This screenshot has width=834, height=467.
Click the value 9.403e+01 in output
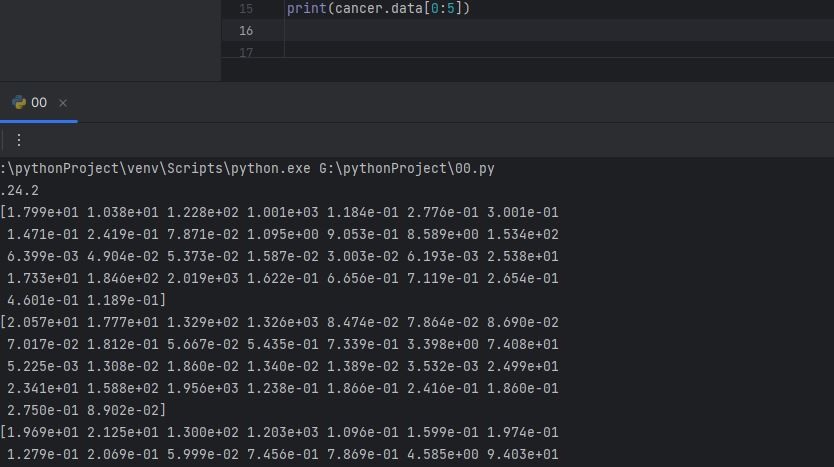click(523, 455)
